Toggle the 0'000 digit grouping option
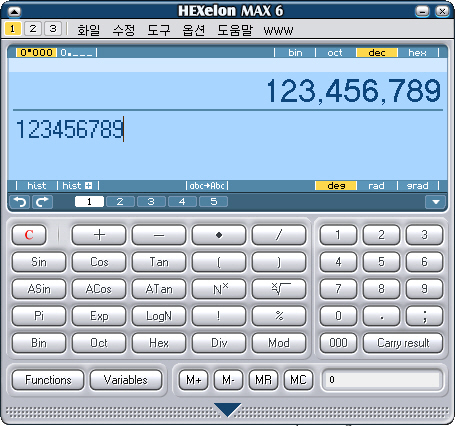The image size is (455, 426). [36, 53]
